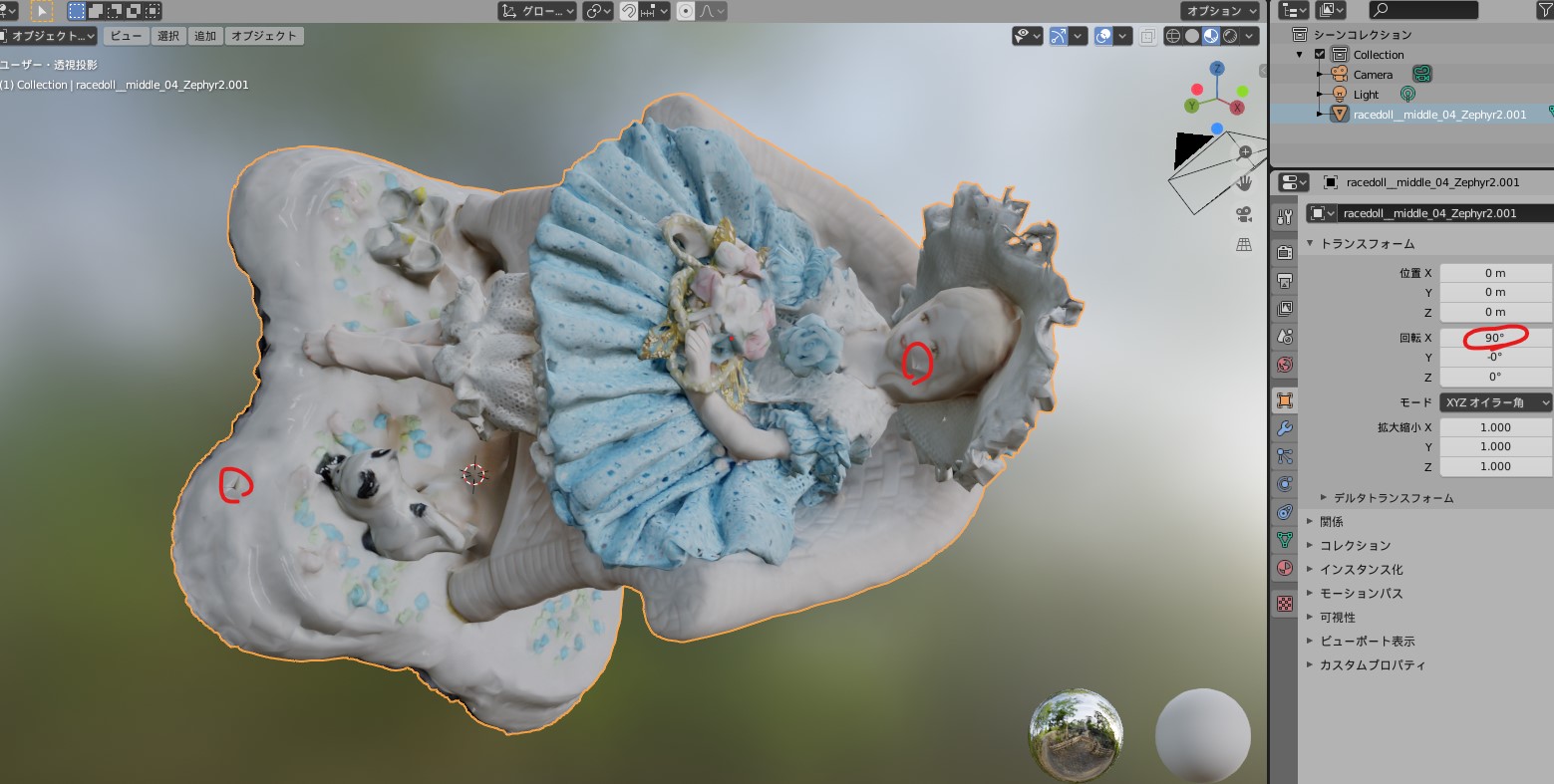The width and height of the screenshot is (1554, 784).
Task: Open the XYZ Euler rotation mode dropdown
Action: coord(1495,402)
